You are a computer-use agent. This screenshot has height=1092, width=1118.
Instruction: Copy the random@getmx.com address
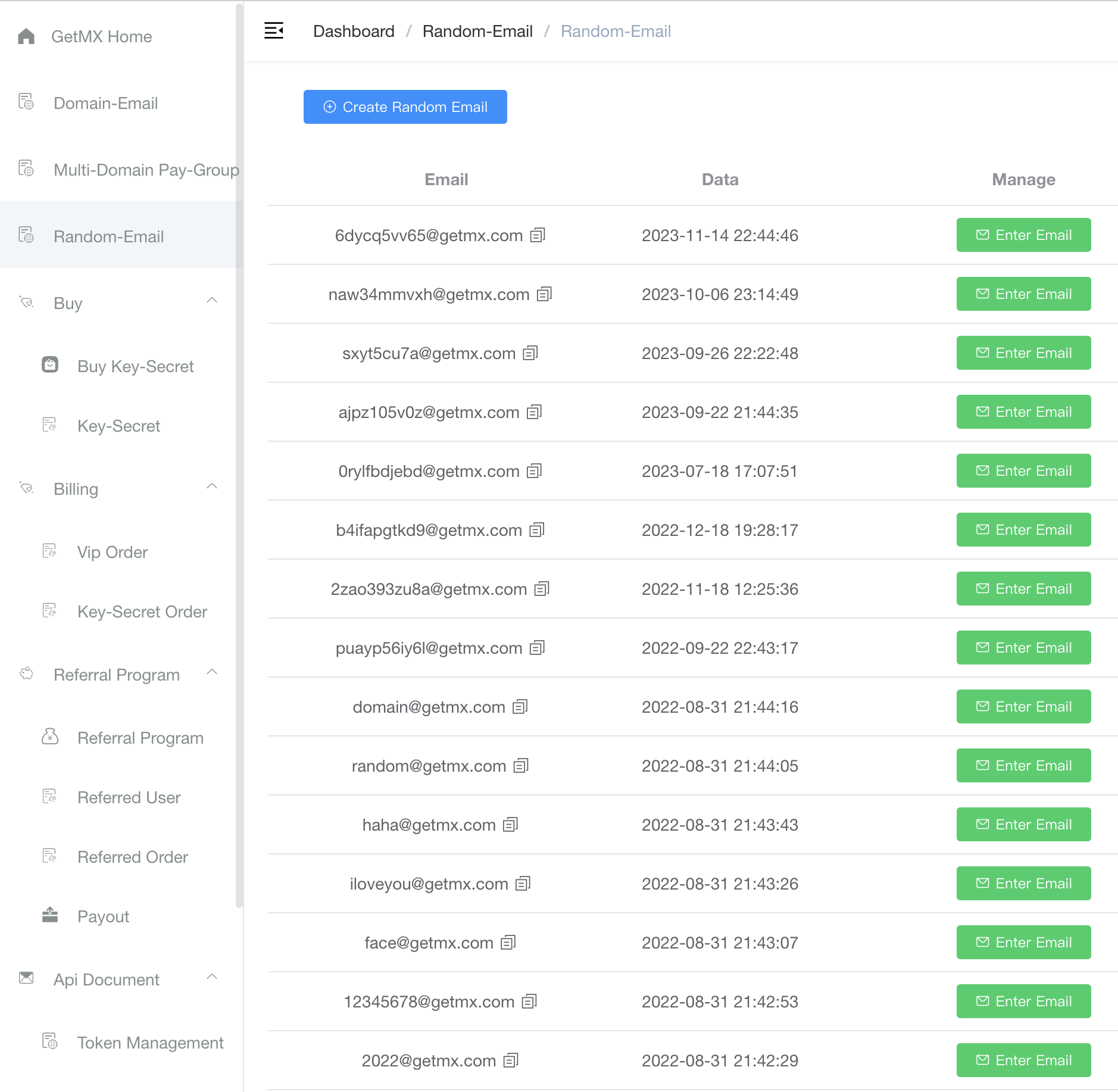tap(521, 766)
